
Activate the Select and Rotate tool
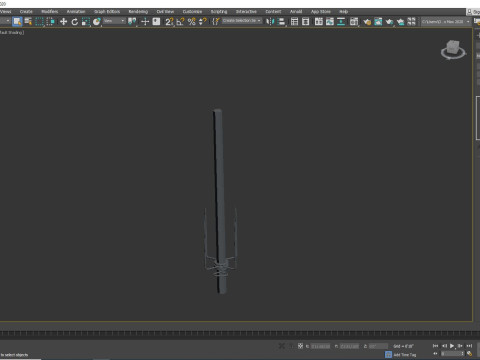tap(74, 22)
